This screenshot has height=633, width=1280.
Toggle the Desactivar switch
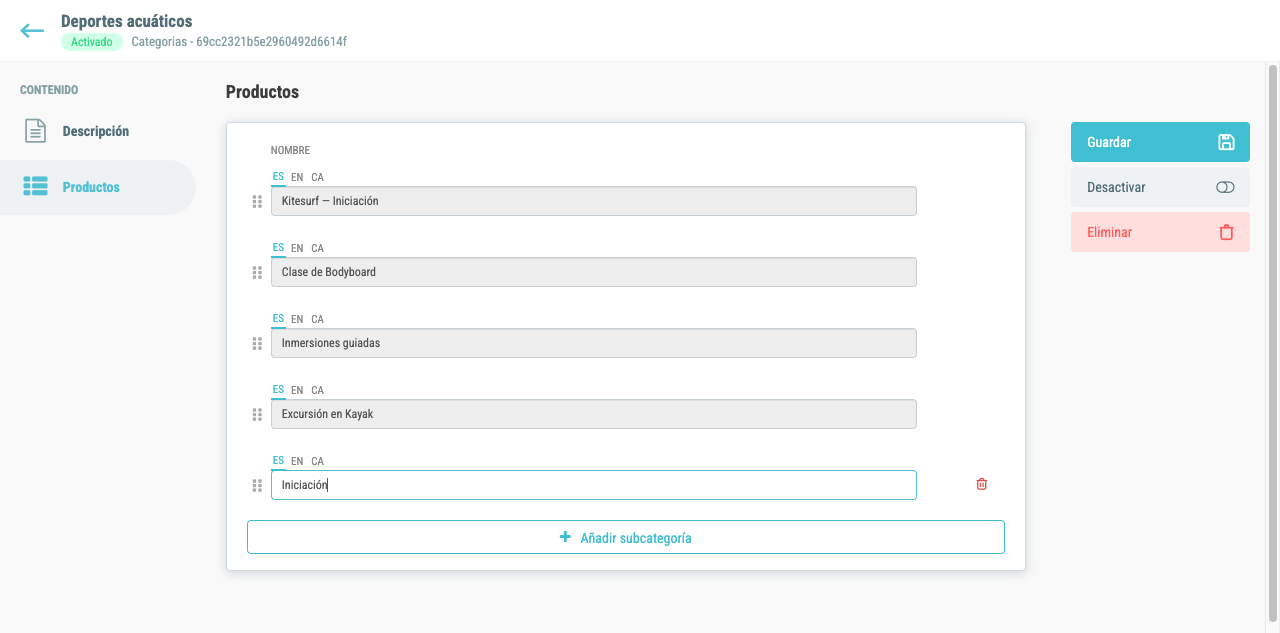[1226, 187]
